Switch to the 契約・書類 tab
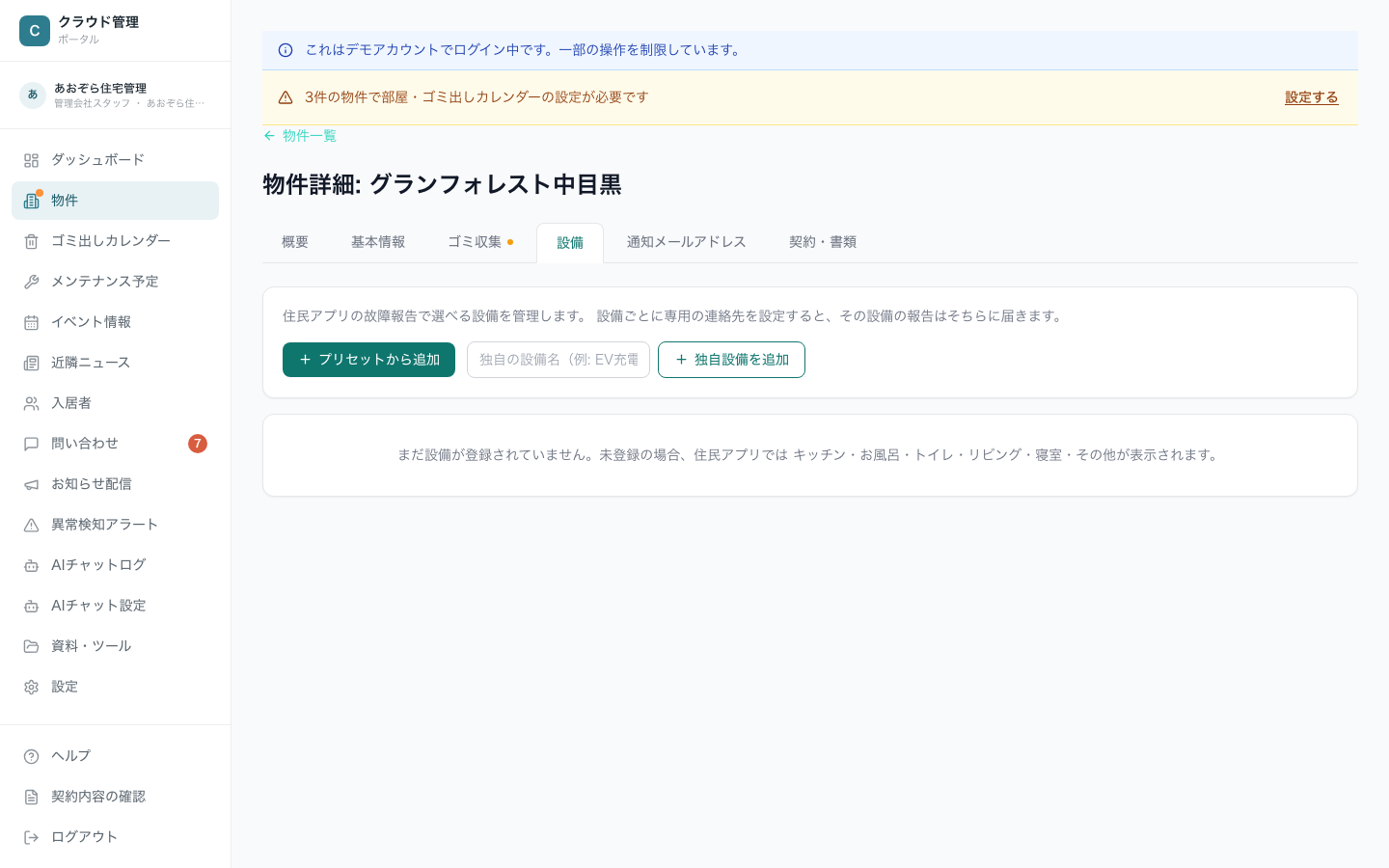Viewport: 1389px width, 868px height. 823,242
